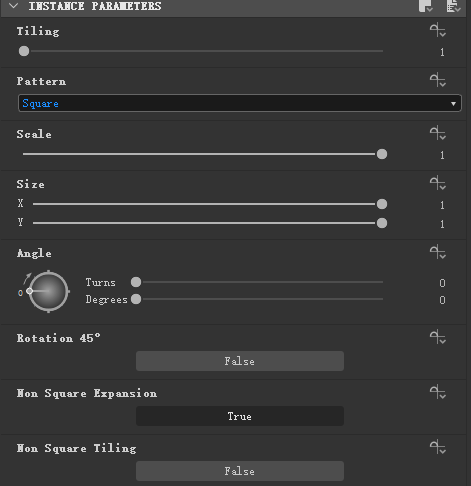Open the Rotation 45° parameter options icon
This screenshot has height=486, width=471.
click(x=438, y=337)
